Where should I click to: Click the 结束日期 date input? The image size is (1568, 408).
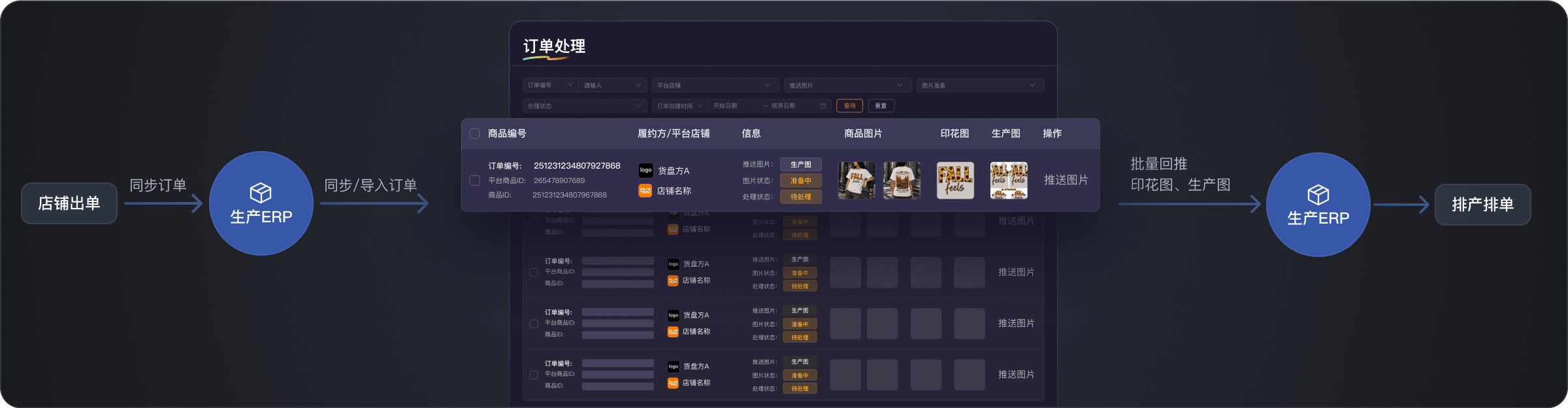coord(783,106)
